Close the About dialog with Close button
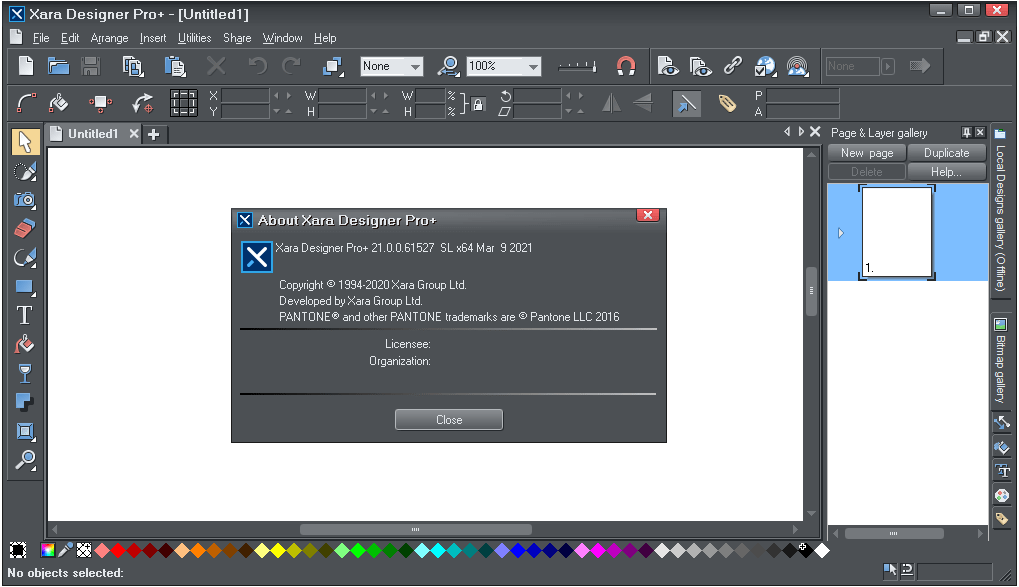 [449, 420]
